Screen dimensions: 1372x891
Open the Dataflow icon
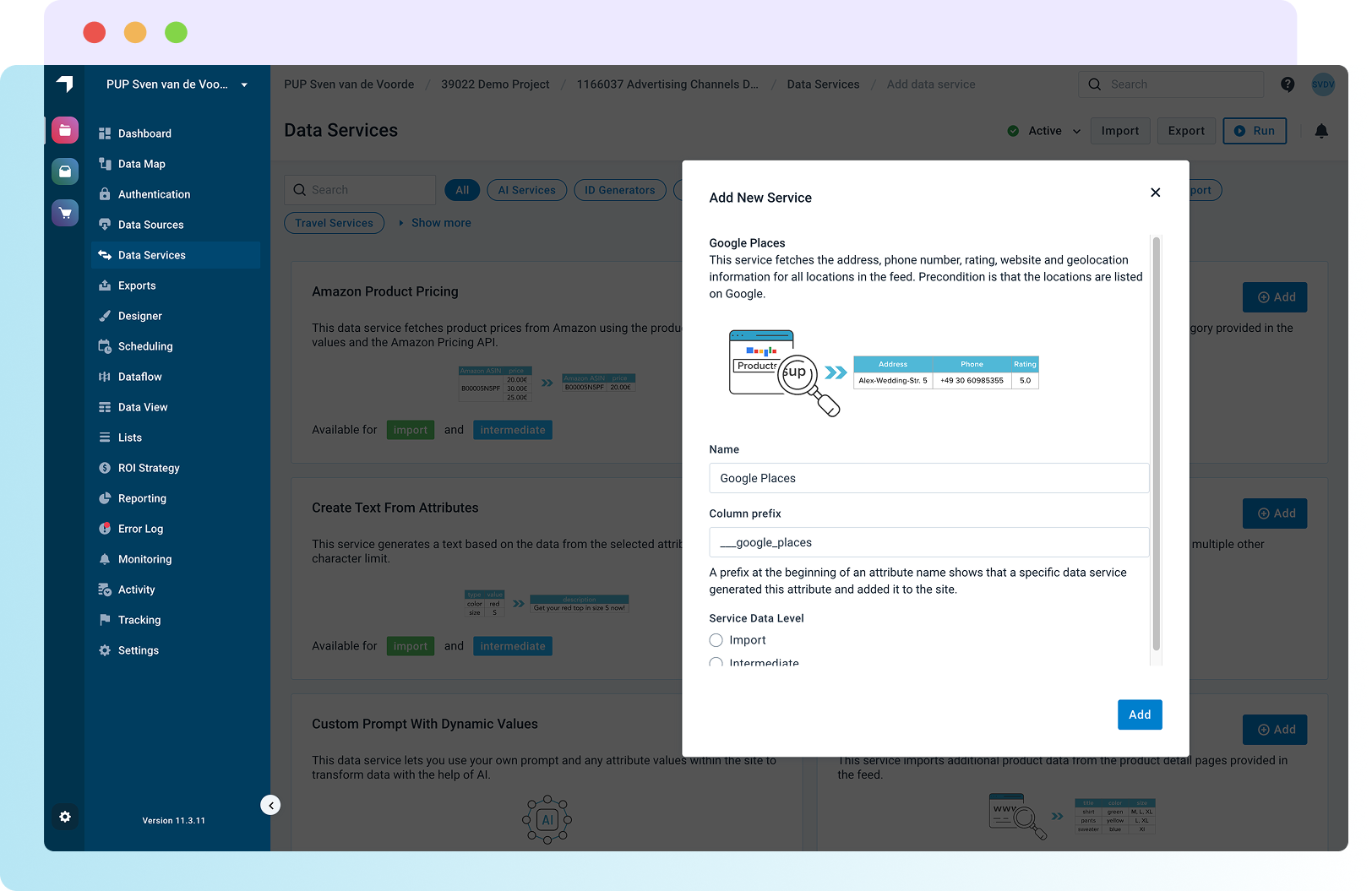pos(105,377)
